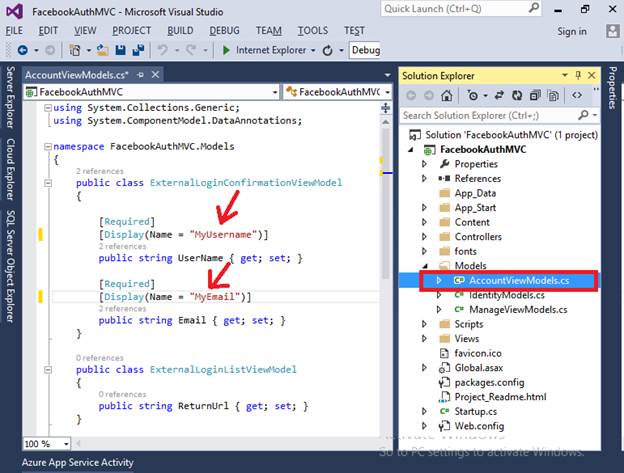Click the Save toolbar icon
Viewport: 624px width, 473px height.
coord(120,50)
